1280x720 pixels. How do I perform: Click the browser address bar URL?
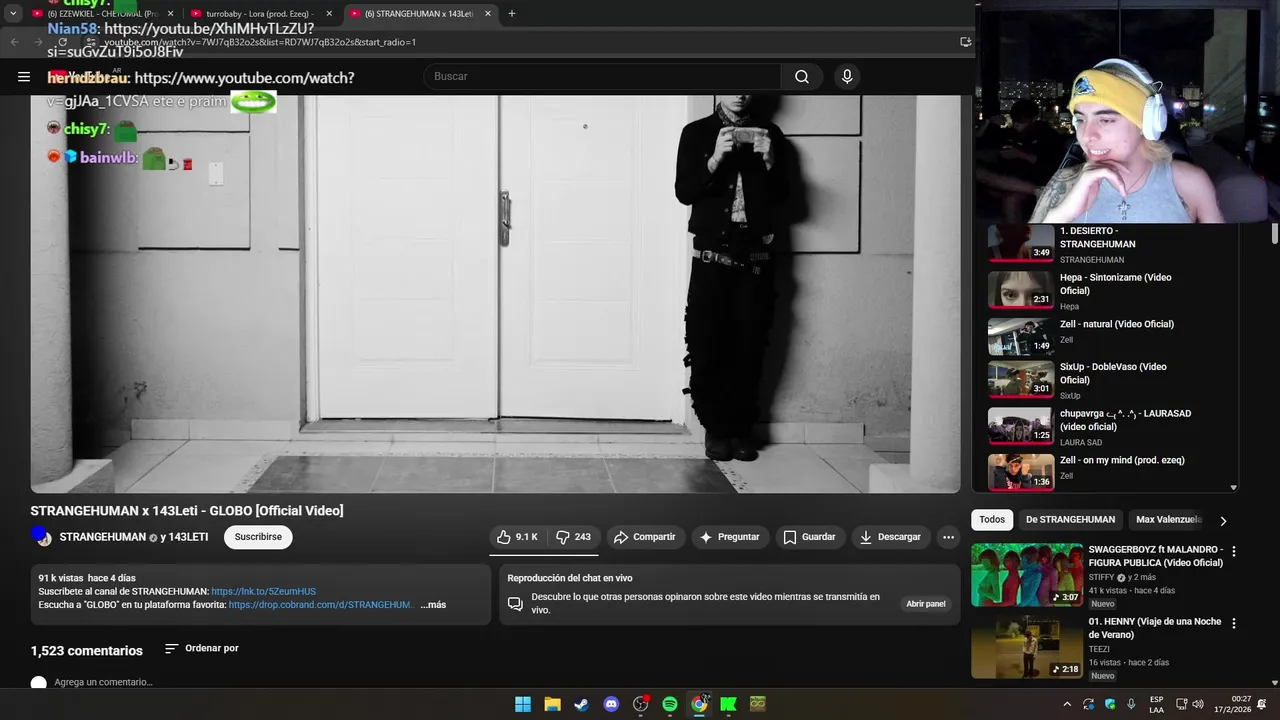point(260,42)
